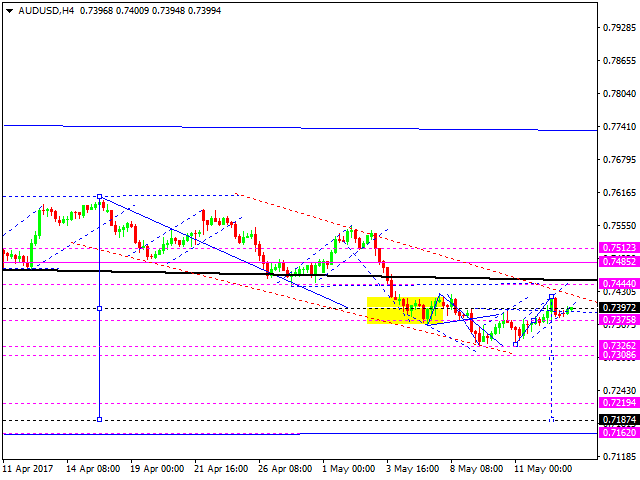
Task: Select the midpoint handle of the rising blue trendline
Action: click(533, 320)
